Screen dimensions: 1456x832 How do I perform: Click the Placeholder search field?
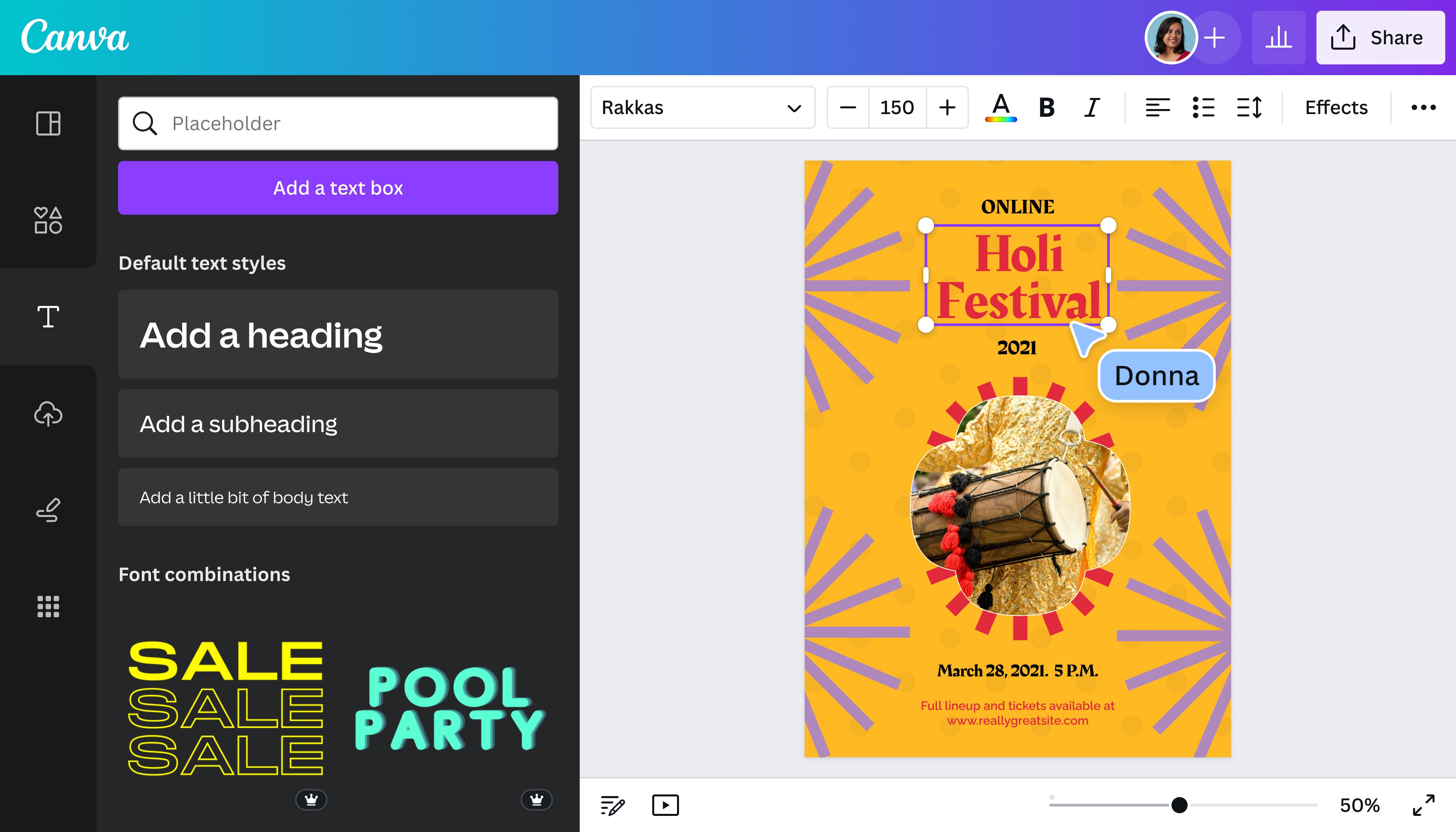(x=338, y=123)
